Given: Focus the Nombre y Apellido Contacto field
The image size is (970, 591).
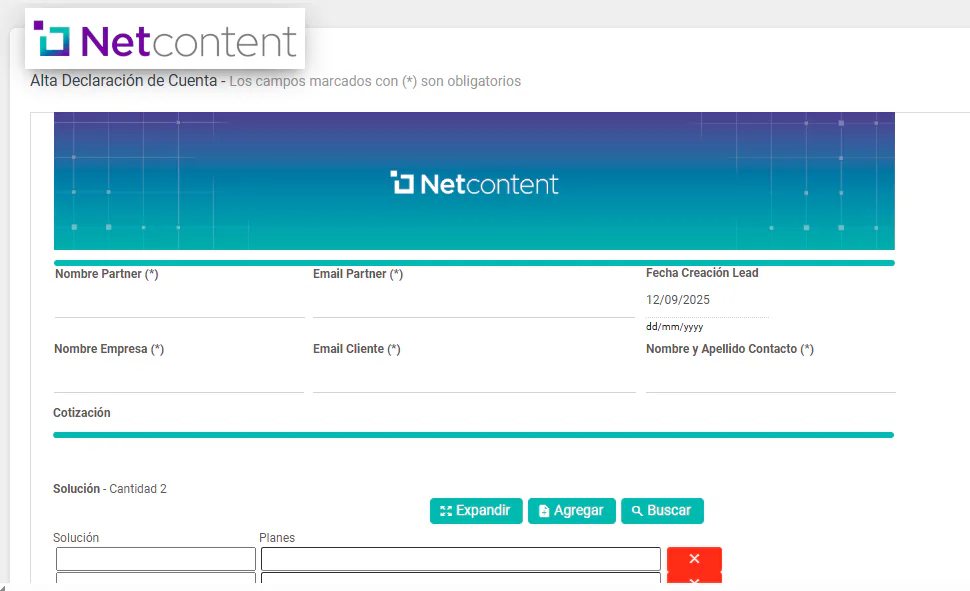Looking at the screenshot, I should point(771,377).
